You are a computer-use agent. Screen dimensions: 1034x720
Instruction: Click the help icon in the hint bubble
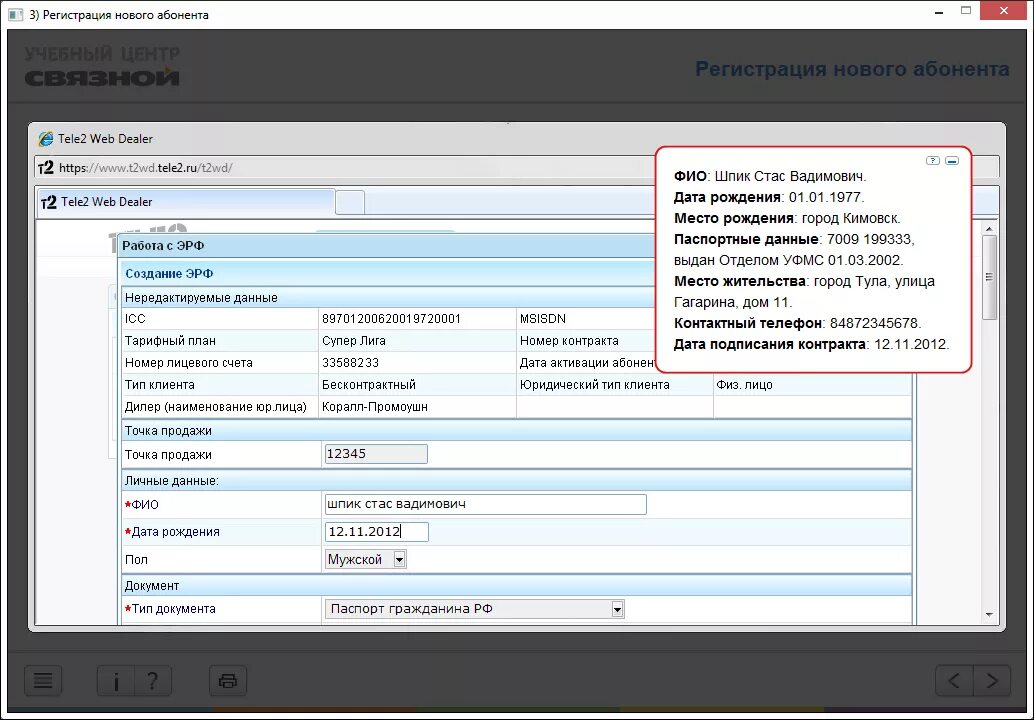pos(932,160)
